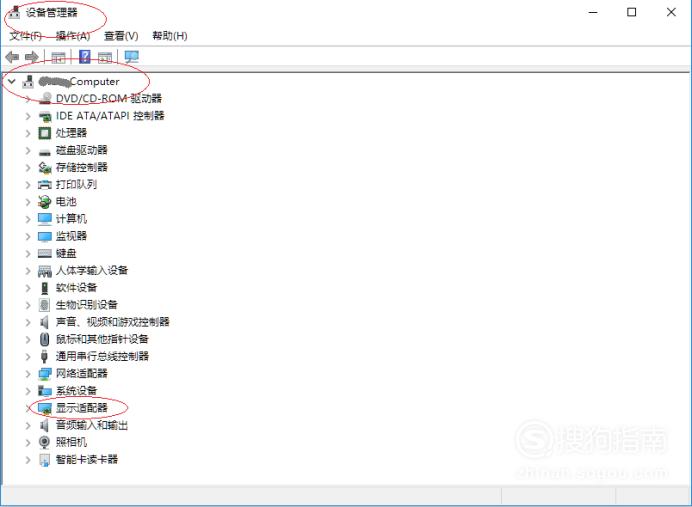Click the 软件设备 icon
Screen dimensions: 692x507
[45, 288]
